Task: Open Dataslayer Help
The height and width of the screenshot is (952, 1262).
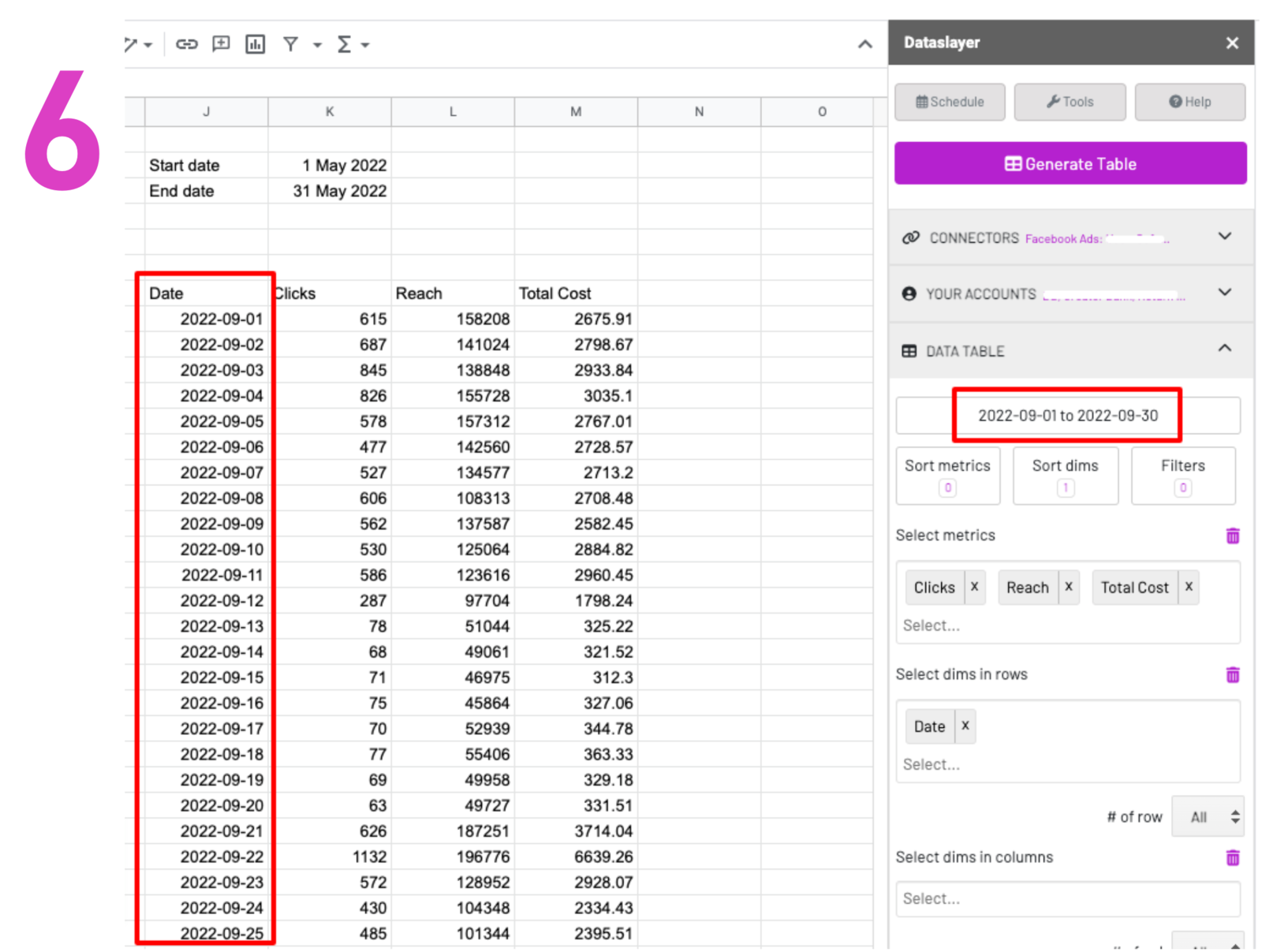Action: click(x=1189, y=102)
